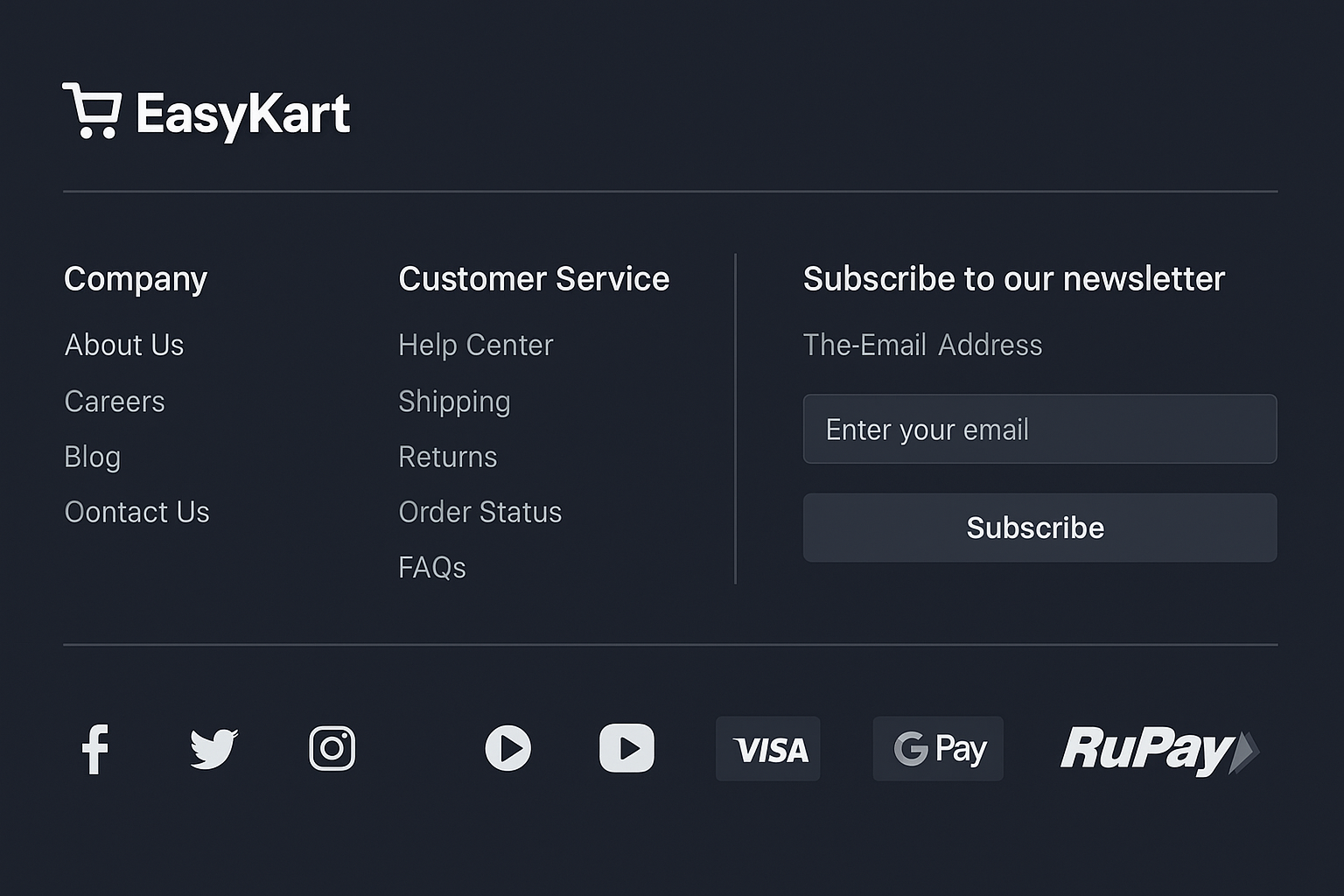Viewport: 1344px width, 896px height.
Task: Open the Facebook social icon
Action: point(95,749)
